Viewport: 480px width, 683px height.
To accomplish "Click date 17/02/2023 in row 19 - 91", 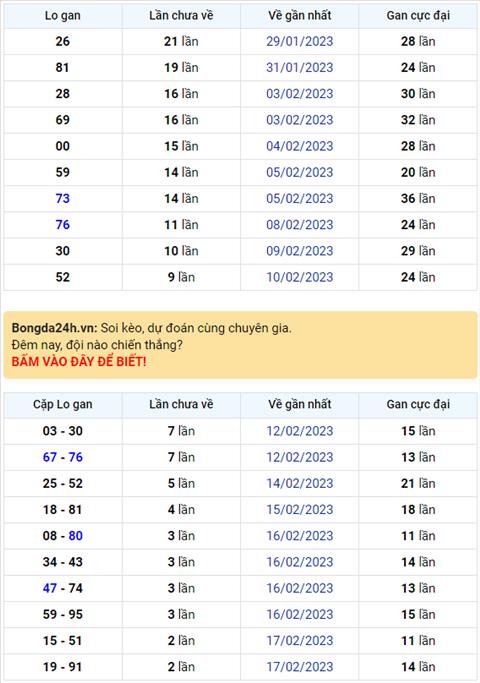I will click(x=300, y=666).
